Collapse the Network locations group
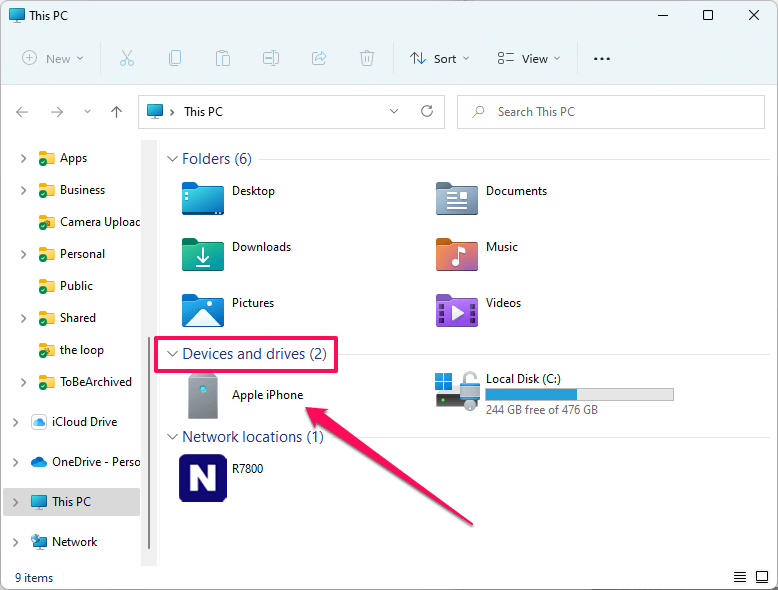Viewport: 778px width, 590px height. click(x=172, y=437)
